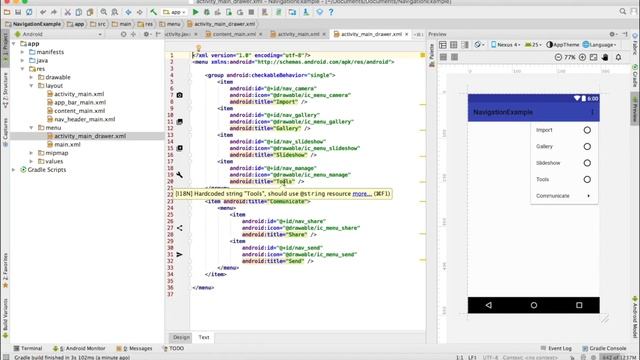Click the Make Project hammer icon

point(153,12)
